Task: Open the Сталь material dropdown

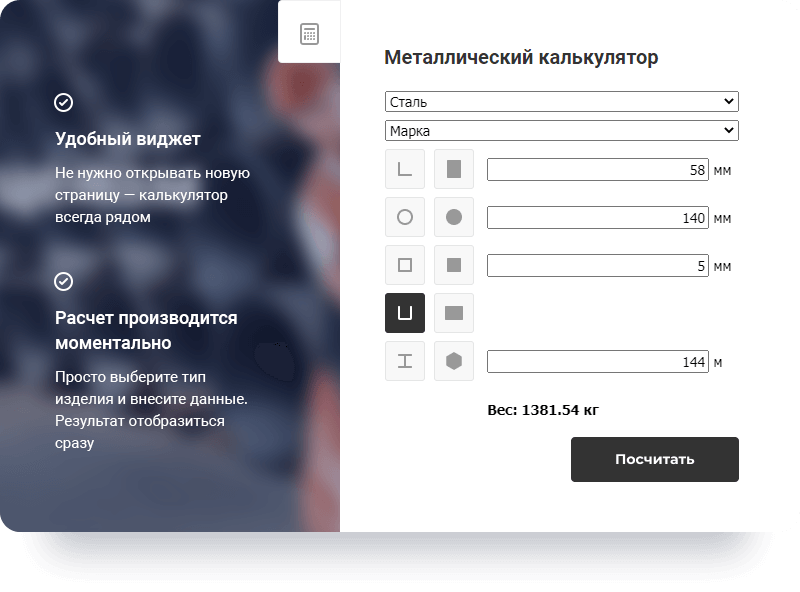Action: tap(562, 101)
